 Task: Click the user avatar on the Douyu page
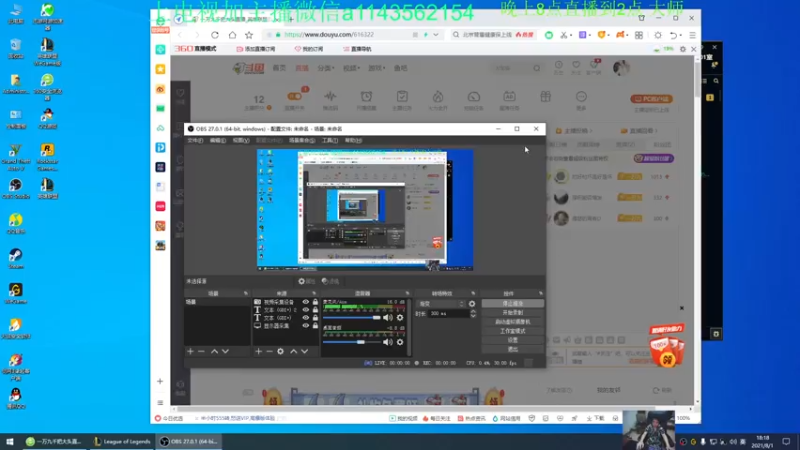[x=621, y=67]
